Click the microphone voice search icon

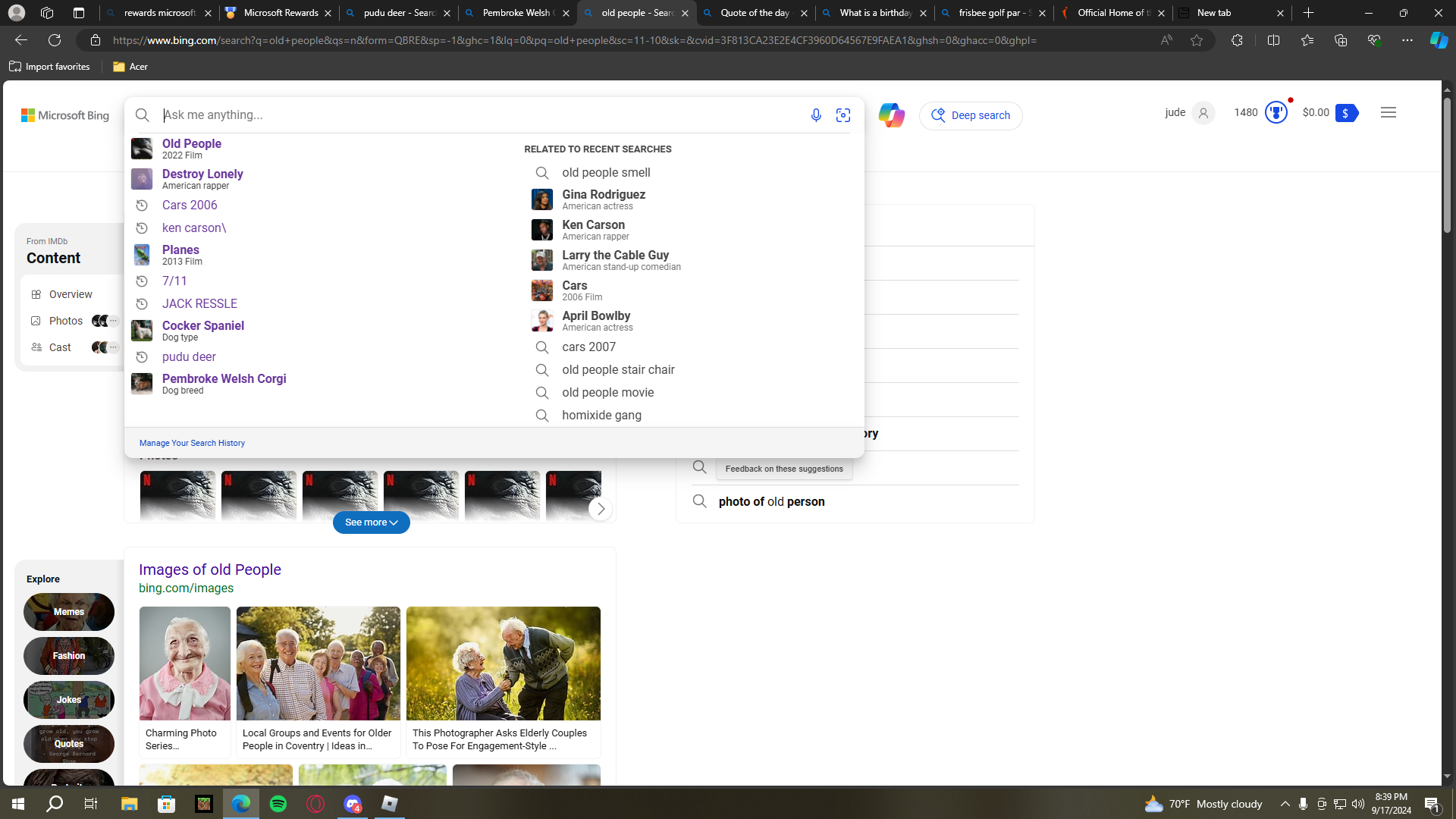(x=816, y=115)
